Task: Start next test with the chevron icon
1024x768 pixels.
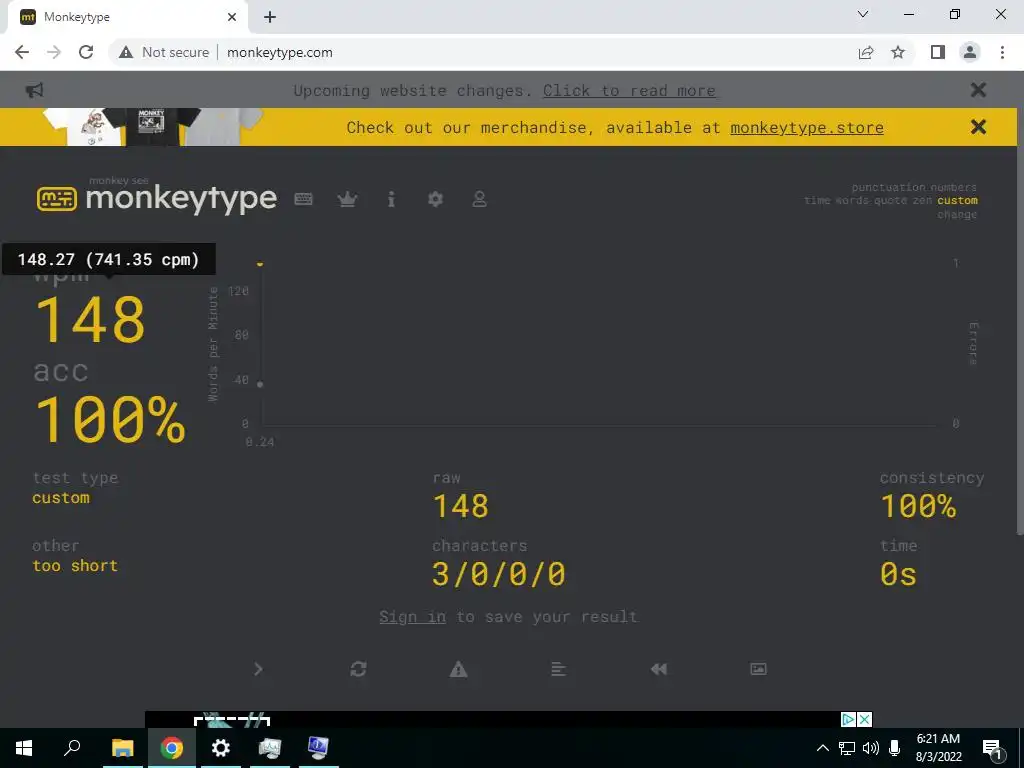Action: [x=258, y=669]
